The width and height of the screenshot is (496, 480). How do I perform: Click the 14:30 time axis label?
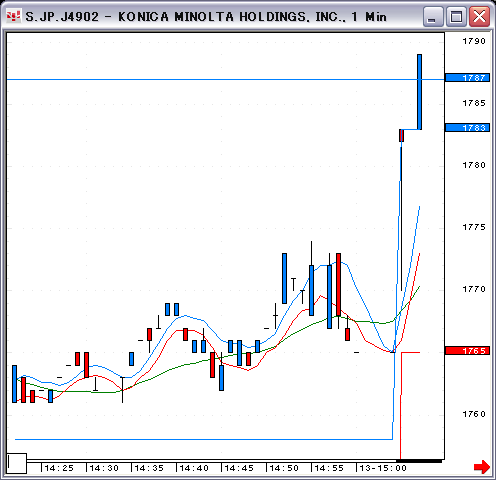coord(104,468)
